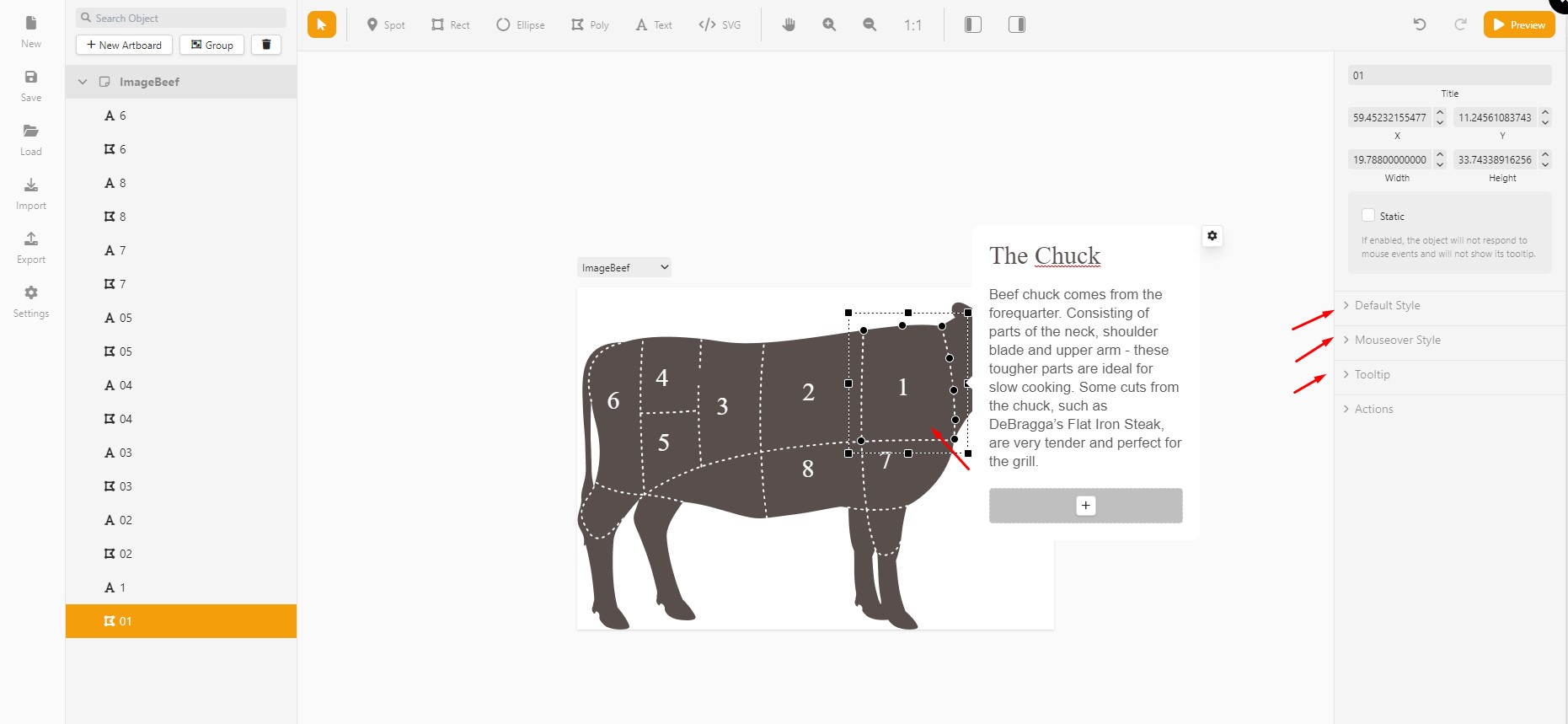The width and height of the screenshot is (1568, 724).
Task: Expand the Tooltip section
Action: tap(1372, 374)
